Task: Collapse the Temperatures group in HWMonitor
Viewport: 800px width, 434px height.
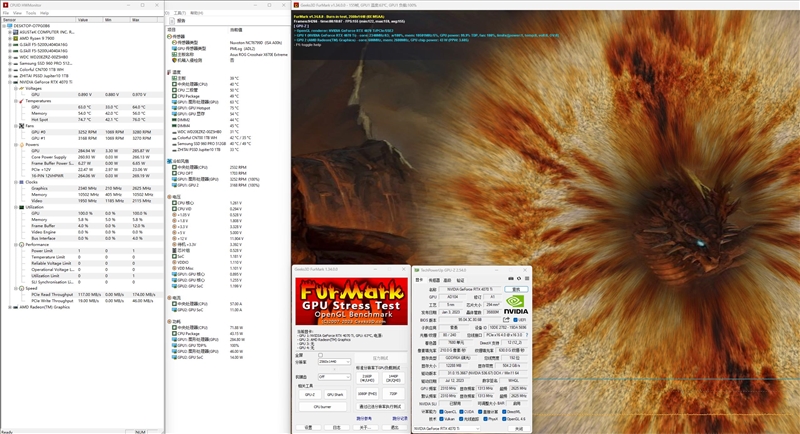Action: pos(16,101)
